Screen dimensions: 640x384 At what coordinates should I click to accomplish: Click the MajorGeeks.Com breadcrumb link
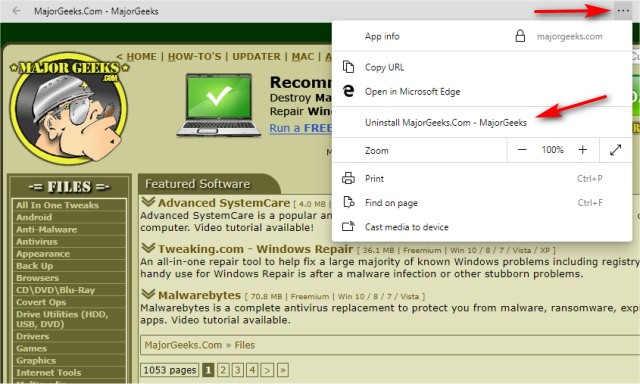pyautogui.click(x=183, y=345)
